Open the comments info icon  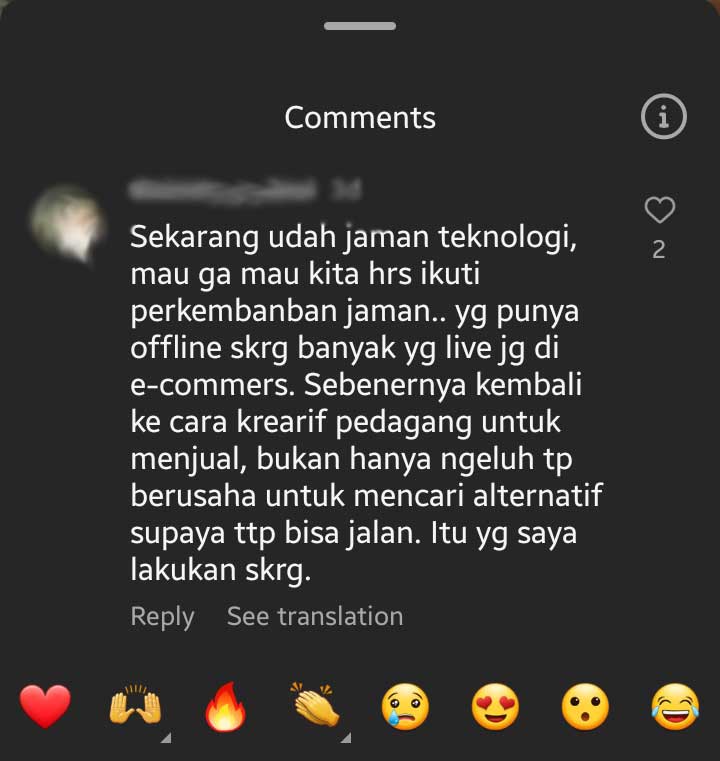[x=663, y=116]
